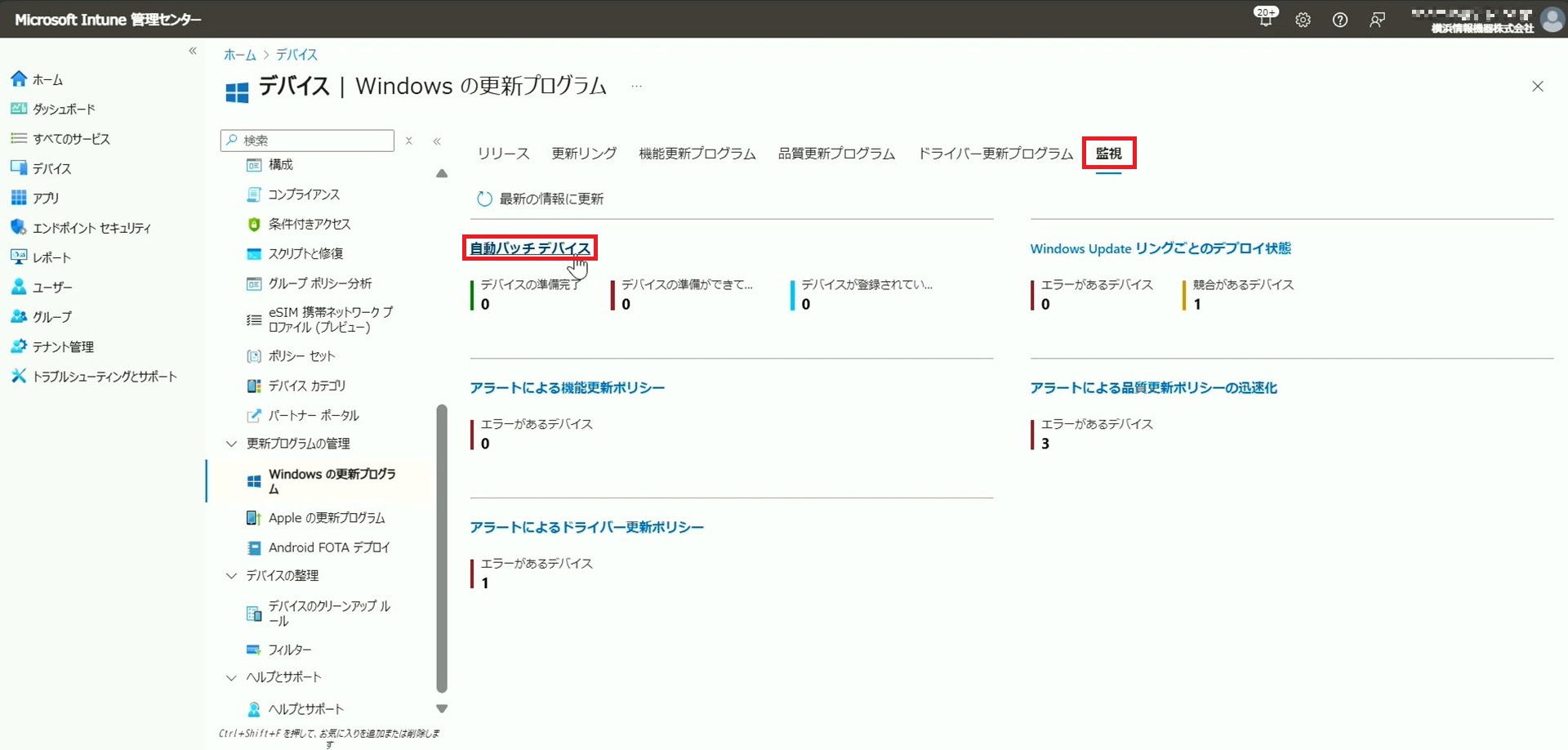Open the 自動パッチ デバイス report link
Viewport: 1568px width, 750px height.
[x=530, y=248]
